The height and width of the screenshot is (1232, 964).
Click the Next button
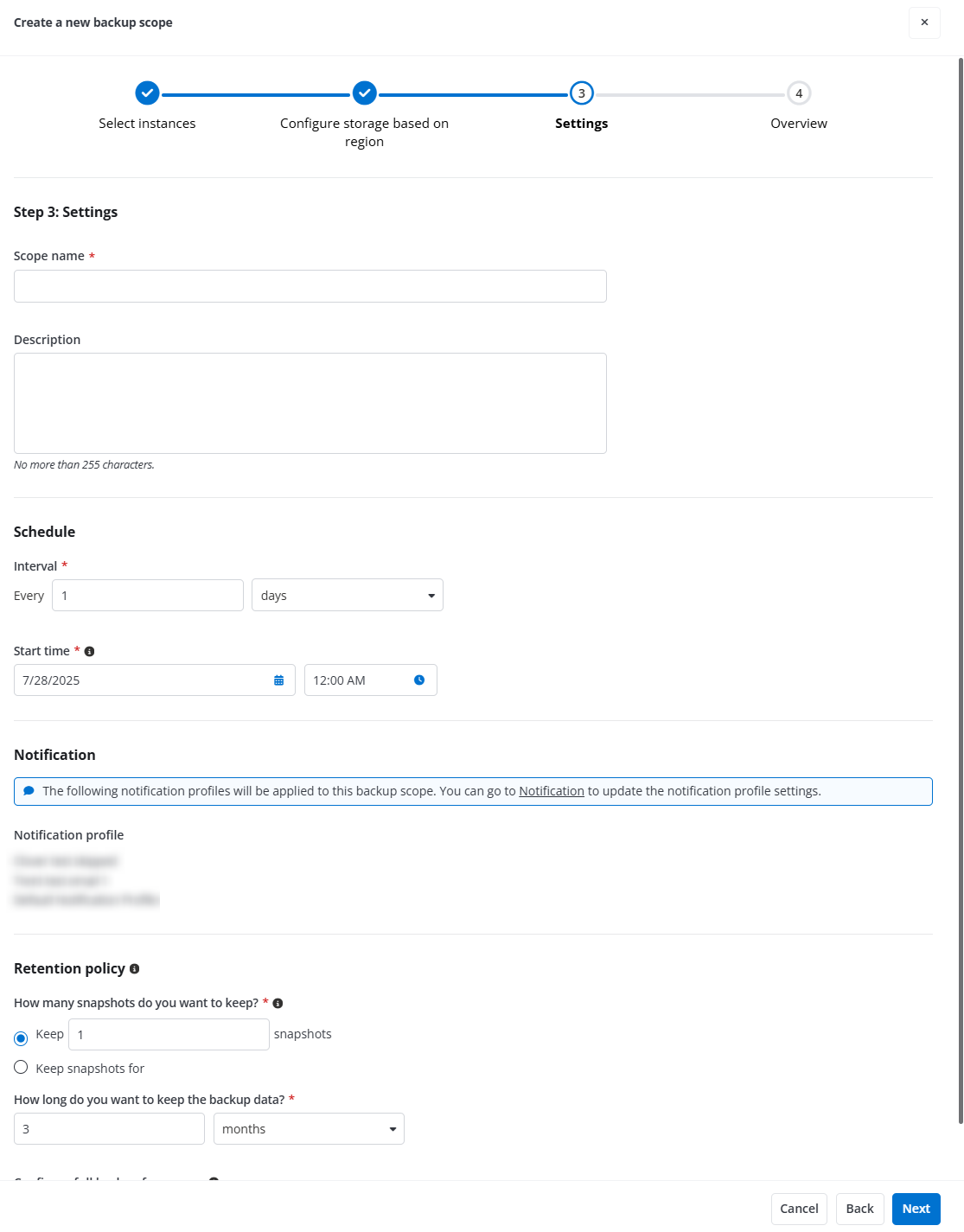click(x=916, y=1209)
